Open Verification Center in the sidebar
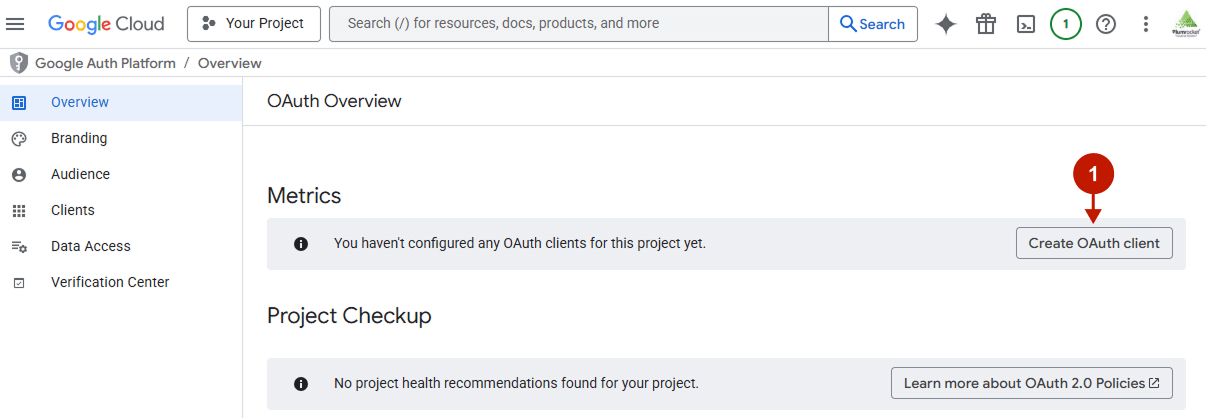The width and height of the screenshot is (1206, 418). coord(110,282)
